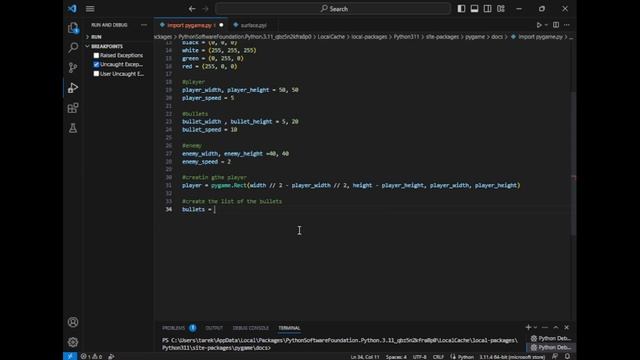Image resolution: width=640 pixels, height=360 pixels.
Task: Close the terminal panel
Action: click(567, 327)
